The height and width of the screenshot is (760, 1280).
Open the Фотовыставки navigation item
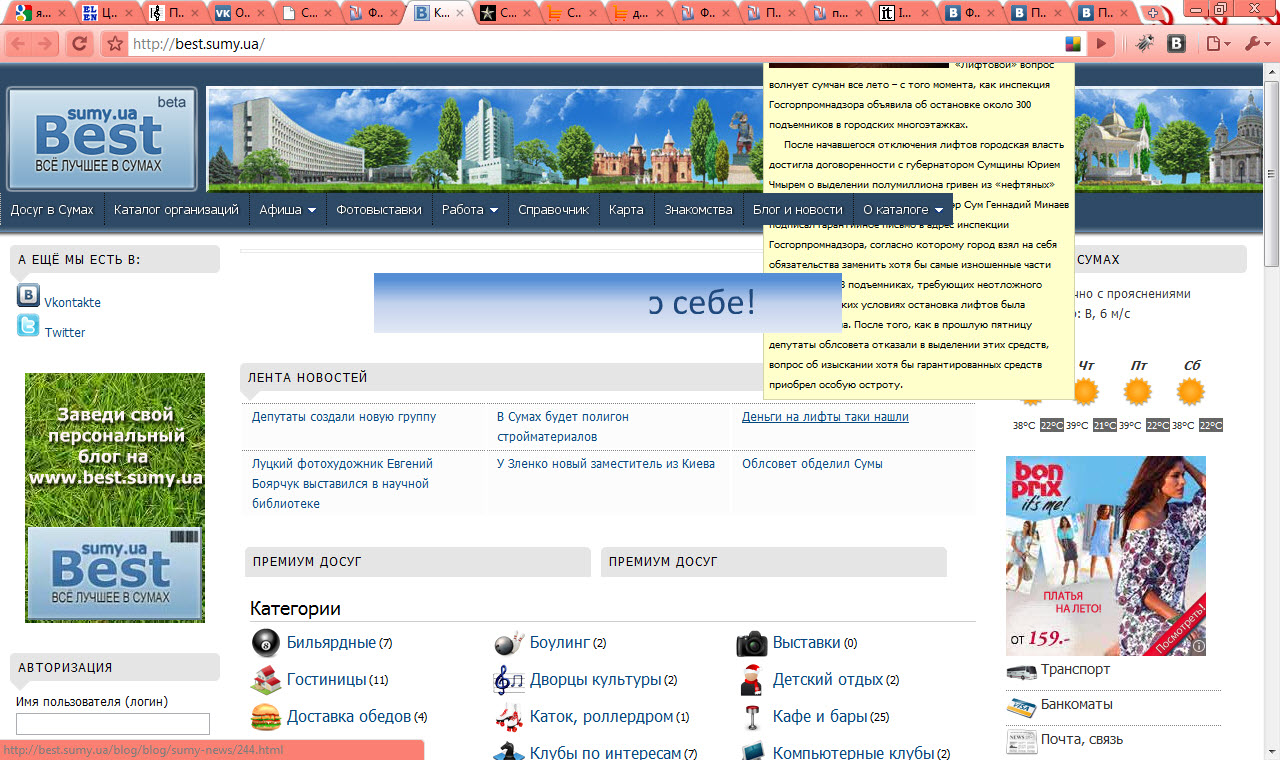[378, 210]
